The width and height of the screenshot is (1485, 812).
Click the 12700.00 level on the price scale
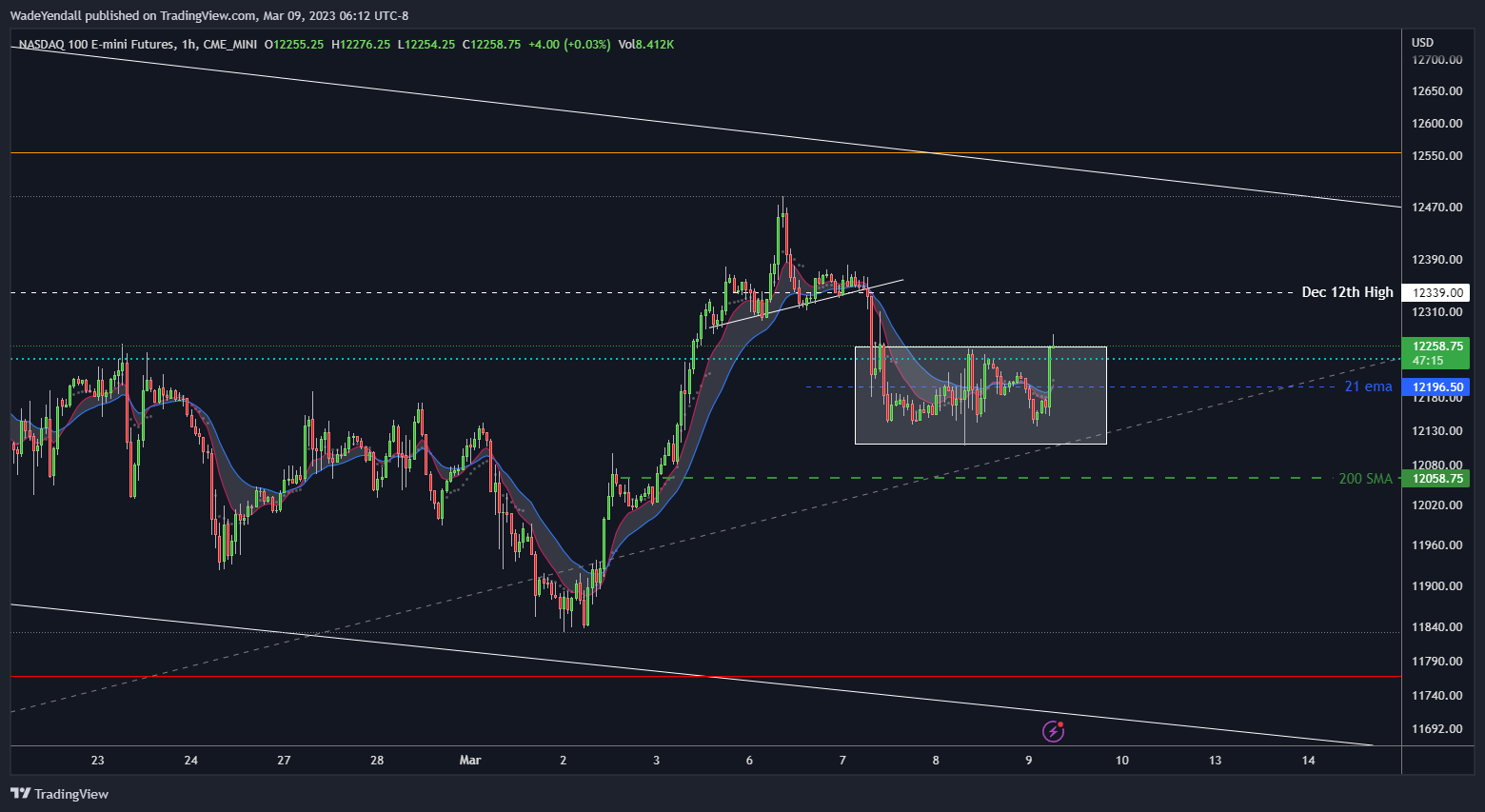click(1437, 60)
